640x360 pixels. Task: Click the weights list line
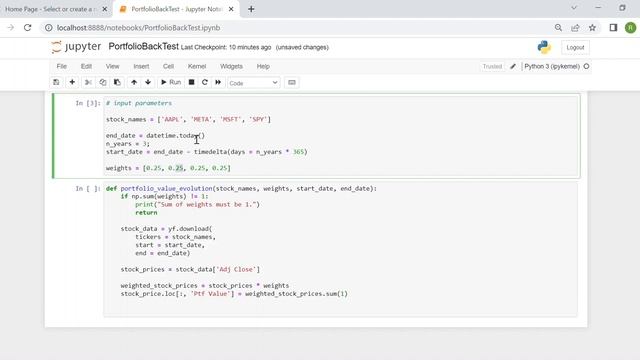pyautogui.click(x=168, y=168)
